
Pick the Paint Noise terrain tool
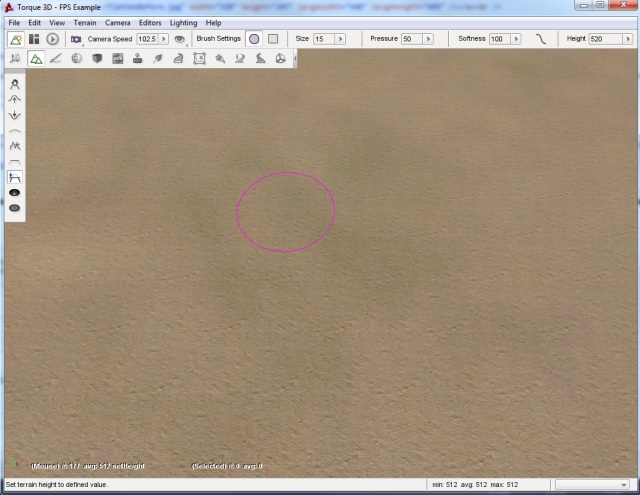coord(15,146)
